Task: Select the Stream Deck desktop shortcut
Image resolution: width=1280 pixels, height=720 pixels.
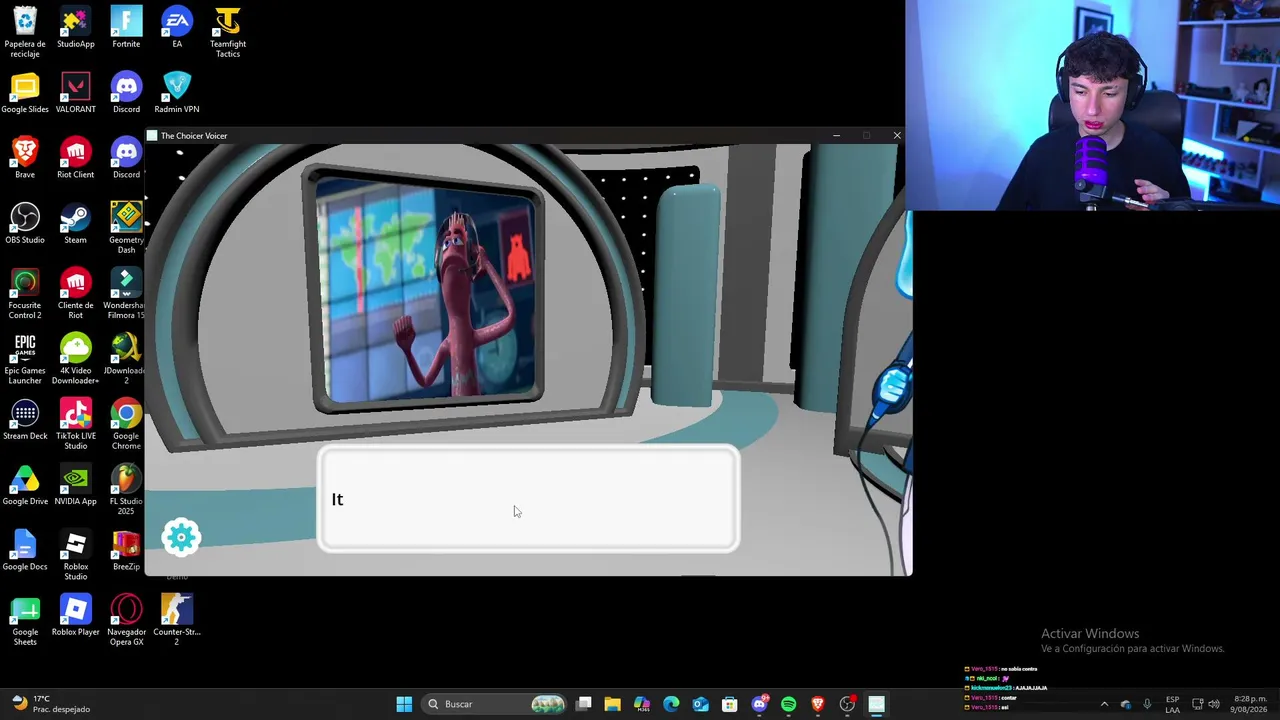Action: point(25,420)
